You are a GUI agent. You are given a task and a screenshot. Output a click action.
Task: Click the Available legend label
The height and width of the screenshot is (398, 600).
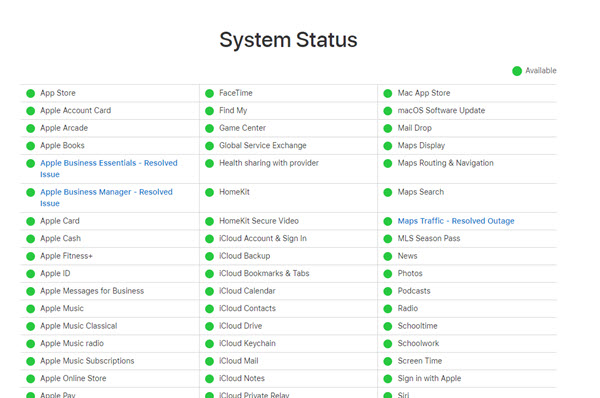pos(541,70)
